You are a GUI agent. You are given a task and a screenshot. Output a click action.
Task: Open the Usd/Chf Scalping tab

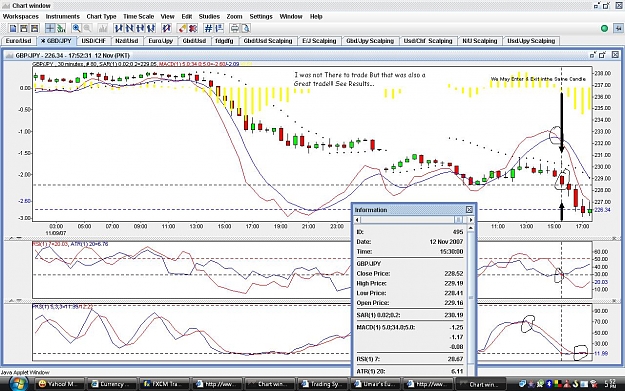coord(428,41)
